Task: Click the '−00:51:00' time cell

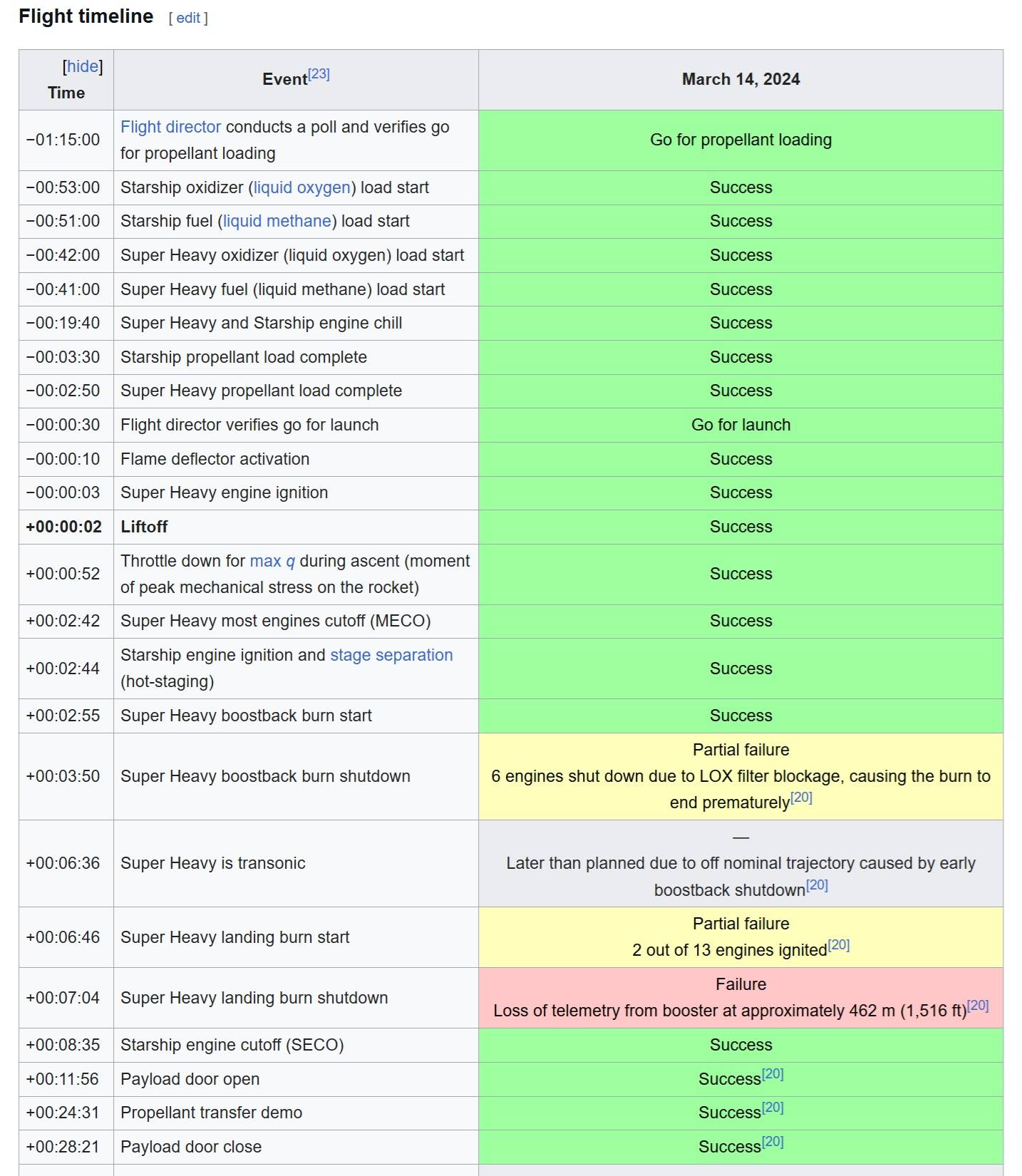Action: tap(66, 221)
